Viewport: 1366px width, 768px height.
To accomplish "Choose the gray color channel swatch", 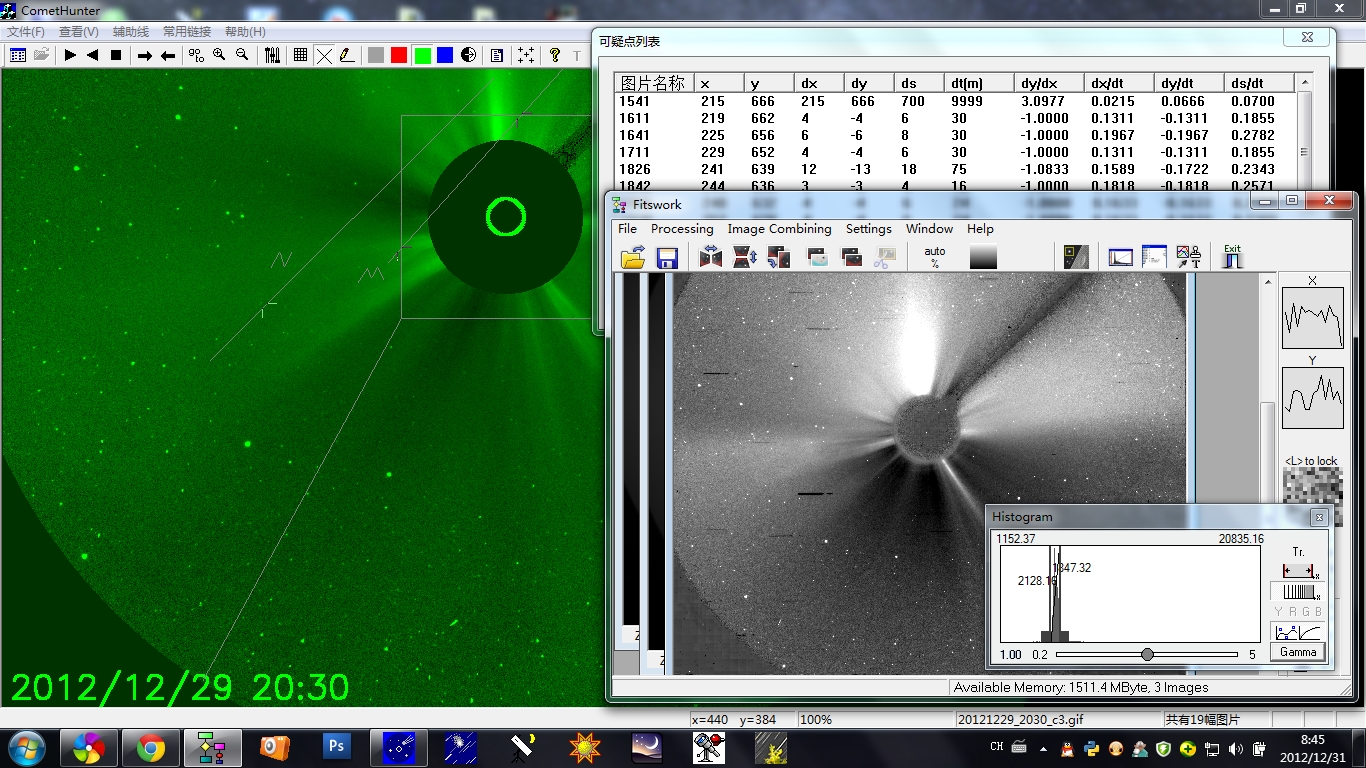I will [376, 55].
